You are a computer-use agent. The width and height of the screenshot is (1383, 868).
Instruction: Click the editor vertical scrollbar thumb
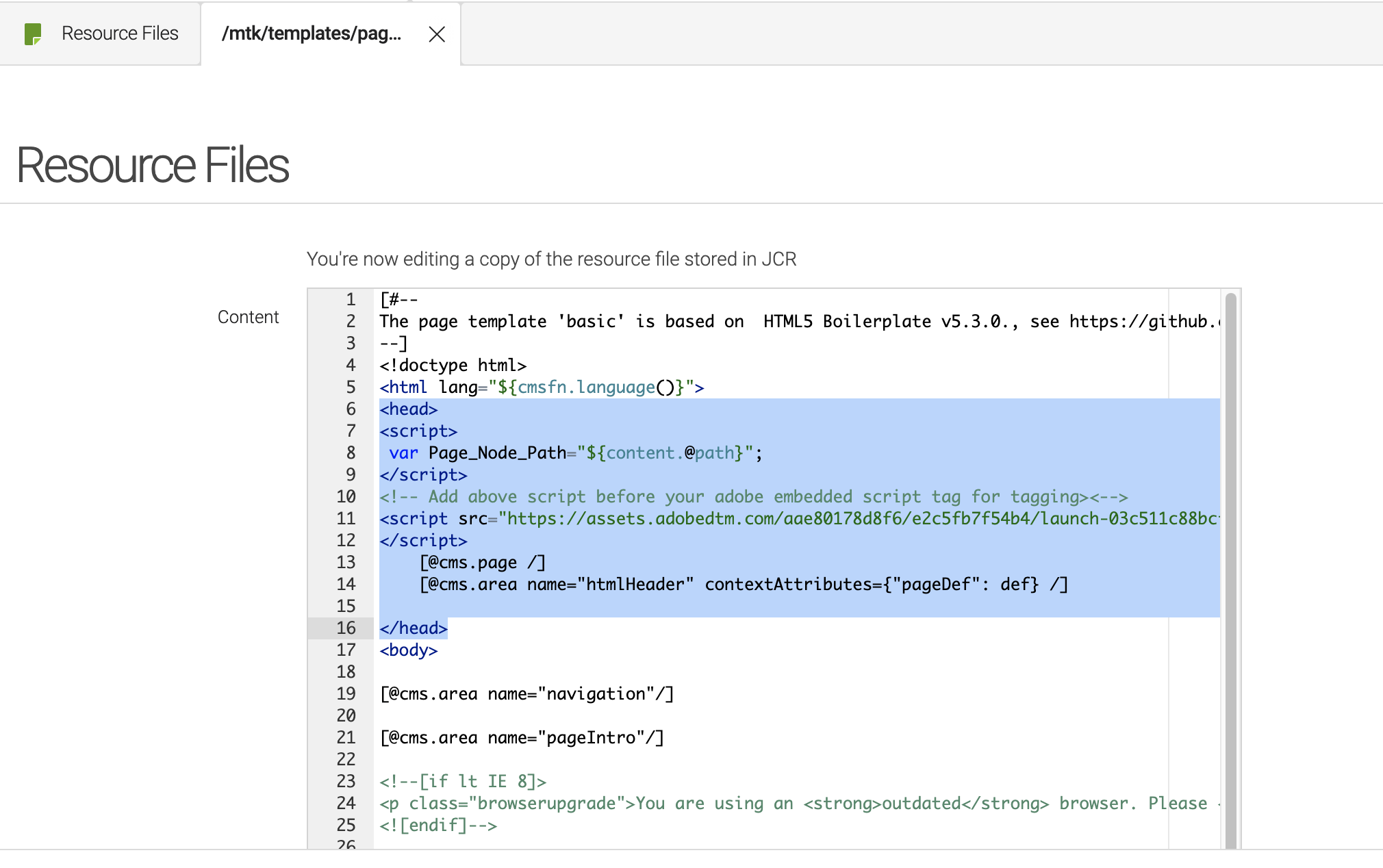1230,570
